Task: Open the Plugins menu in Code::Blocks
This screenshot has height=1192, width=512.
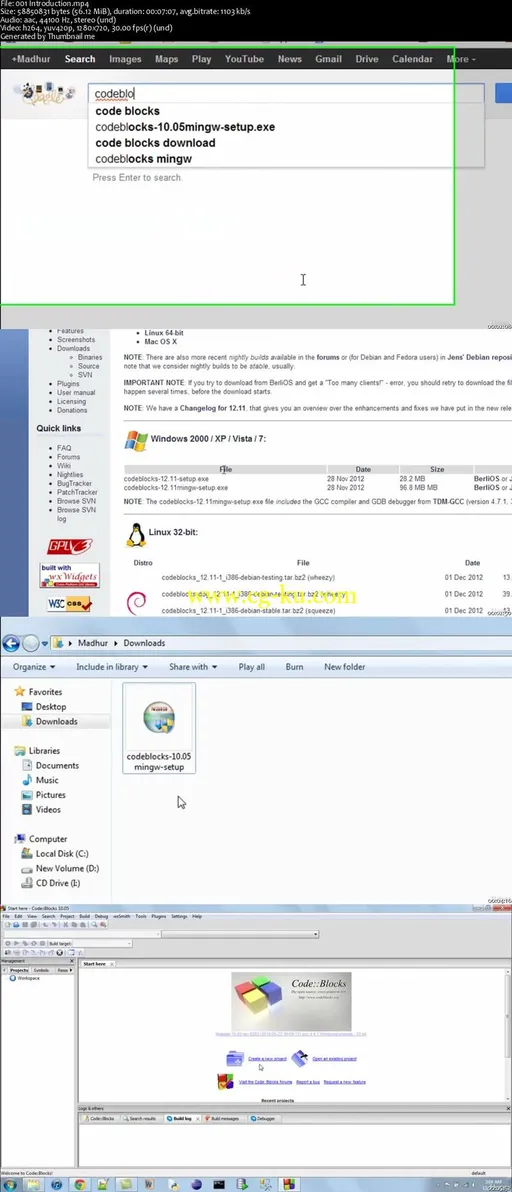Action: [x=158, y=917]
